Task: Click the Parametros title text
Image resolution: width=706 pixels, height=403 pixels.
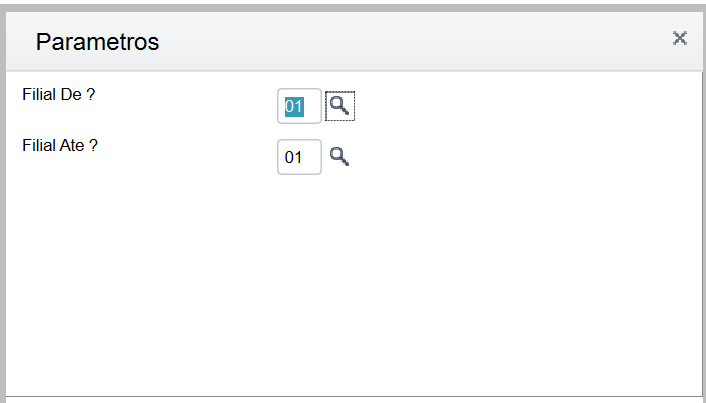Action: [97, 42]
